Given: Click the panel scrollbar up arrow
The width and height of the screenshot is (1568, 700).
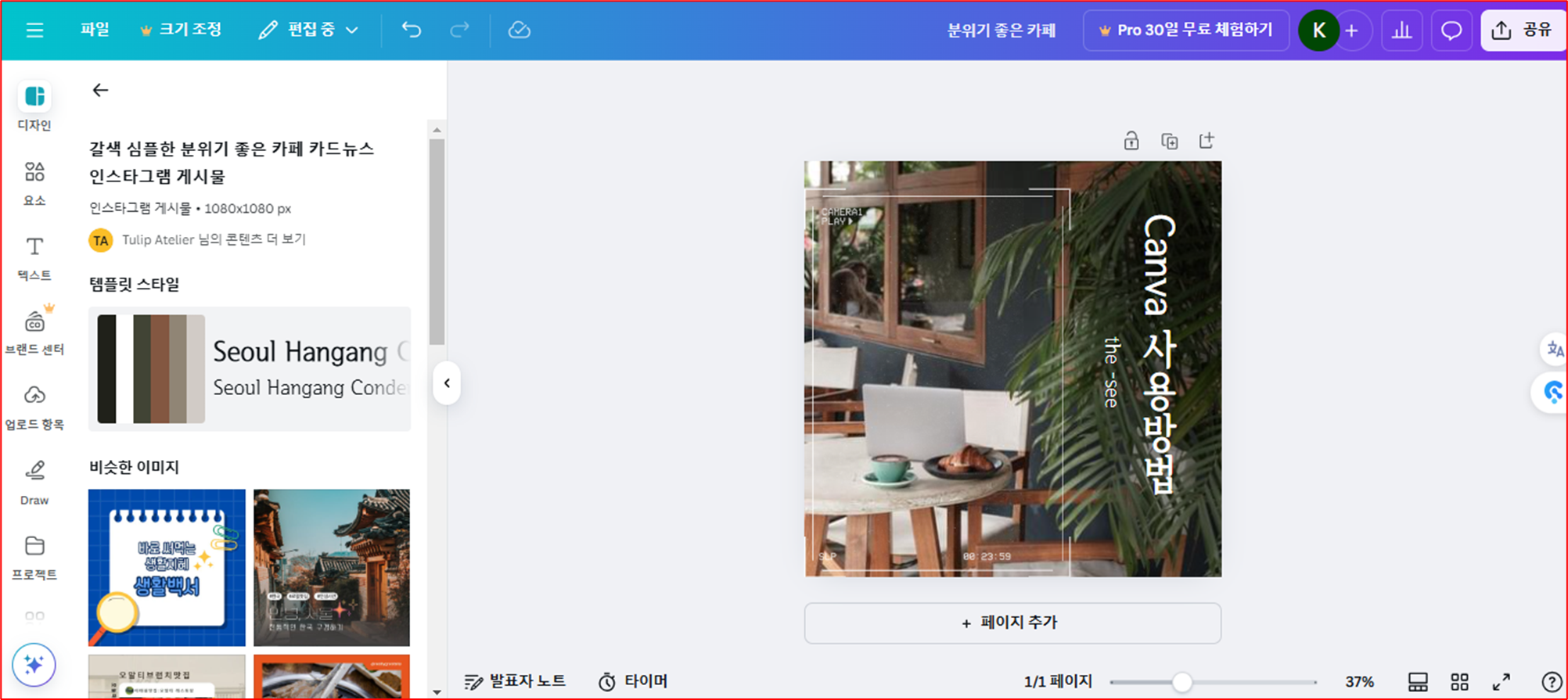Looking at the screenshot, I should [437, 130].
